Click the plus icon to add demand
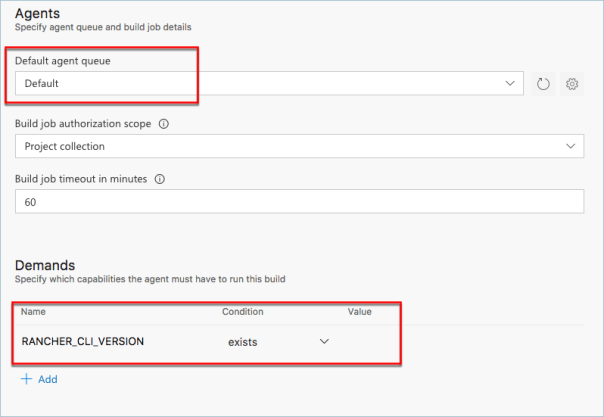This screenshot has height=417, width=604. click(x=26, y=380)
